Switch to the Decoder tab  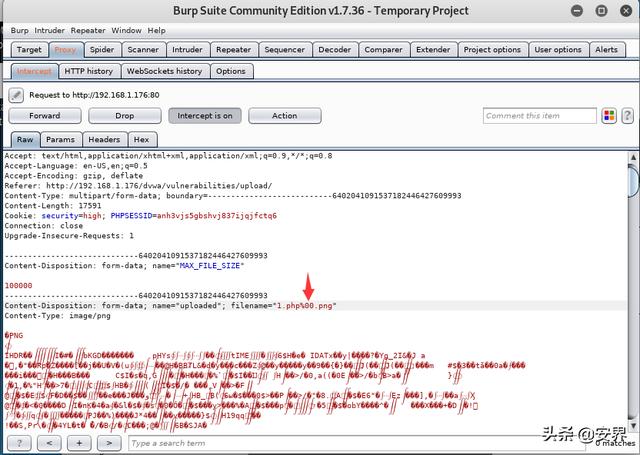(x=335, y=50)
